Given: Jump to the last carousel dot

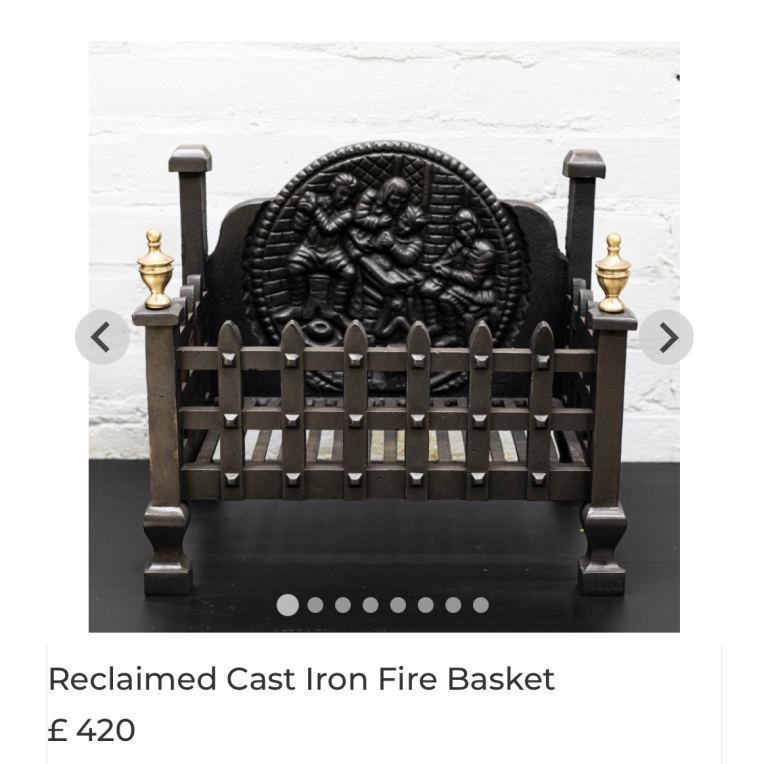Looking at the screenshot, I should click(481, 605).
